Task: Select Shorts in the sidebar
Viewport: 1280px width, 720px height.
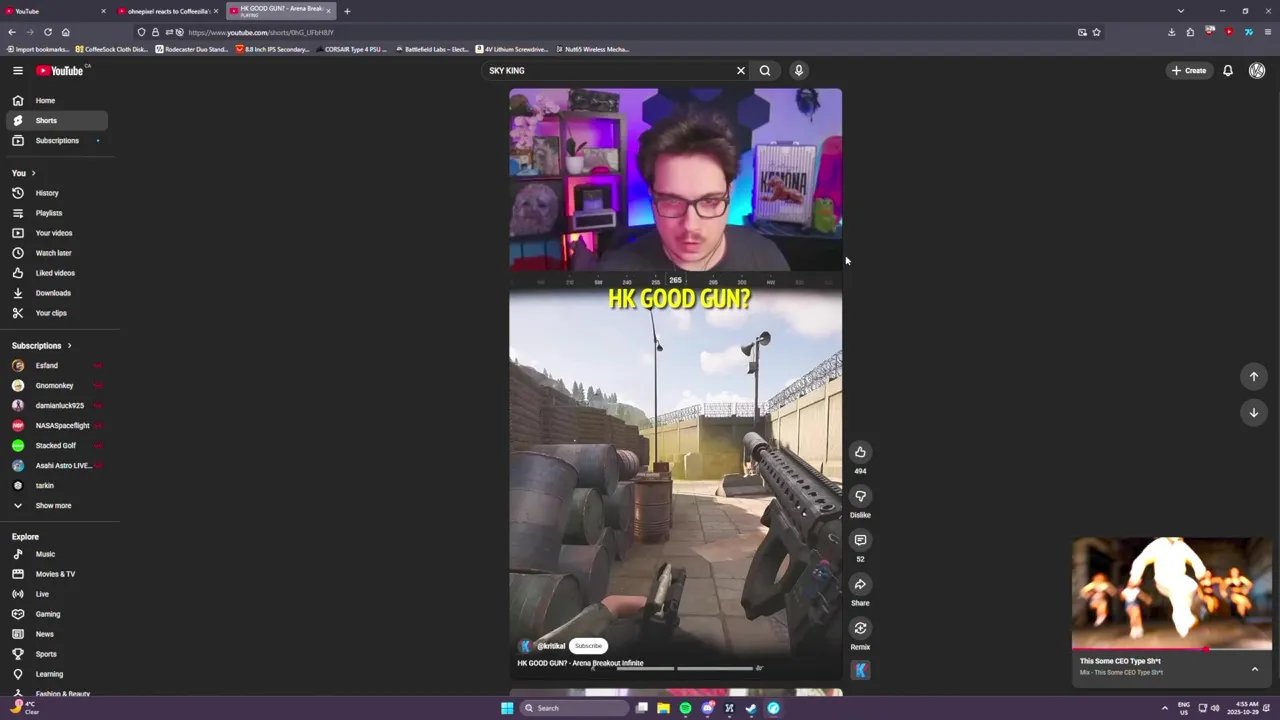Action: tap(56, 120)
